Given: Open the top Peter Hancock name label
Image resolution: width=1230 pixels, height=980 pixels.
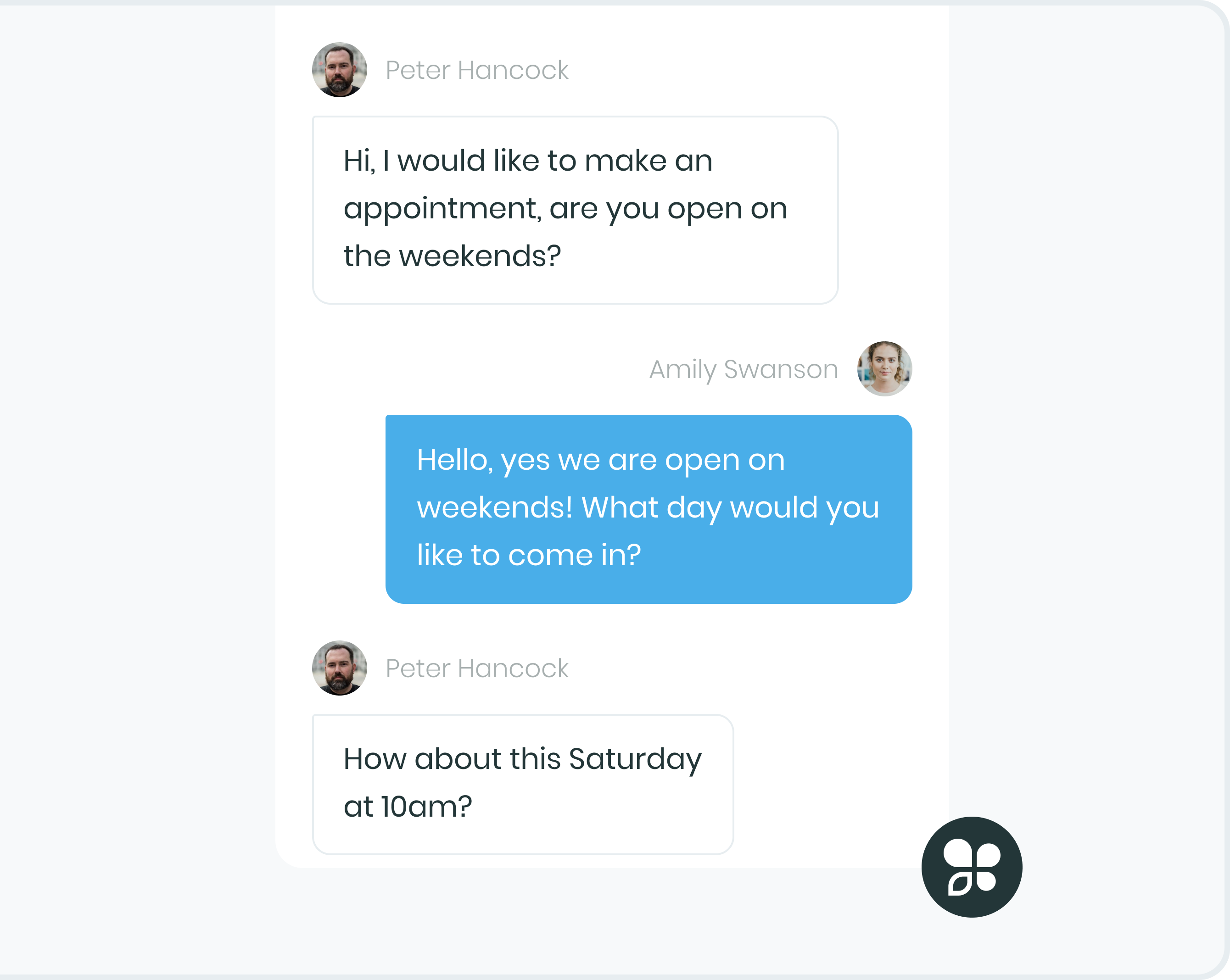Looking at the screenshot, I should (x=477, y=70).
